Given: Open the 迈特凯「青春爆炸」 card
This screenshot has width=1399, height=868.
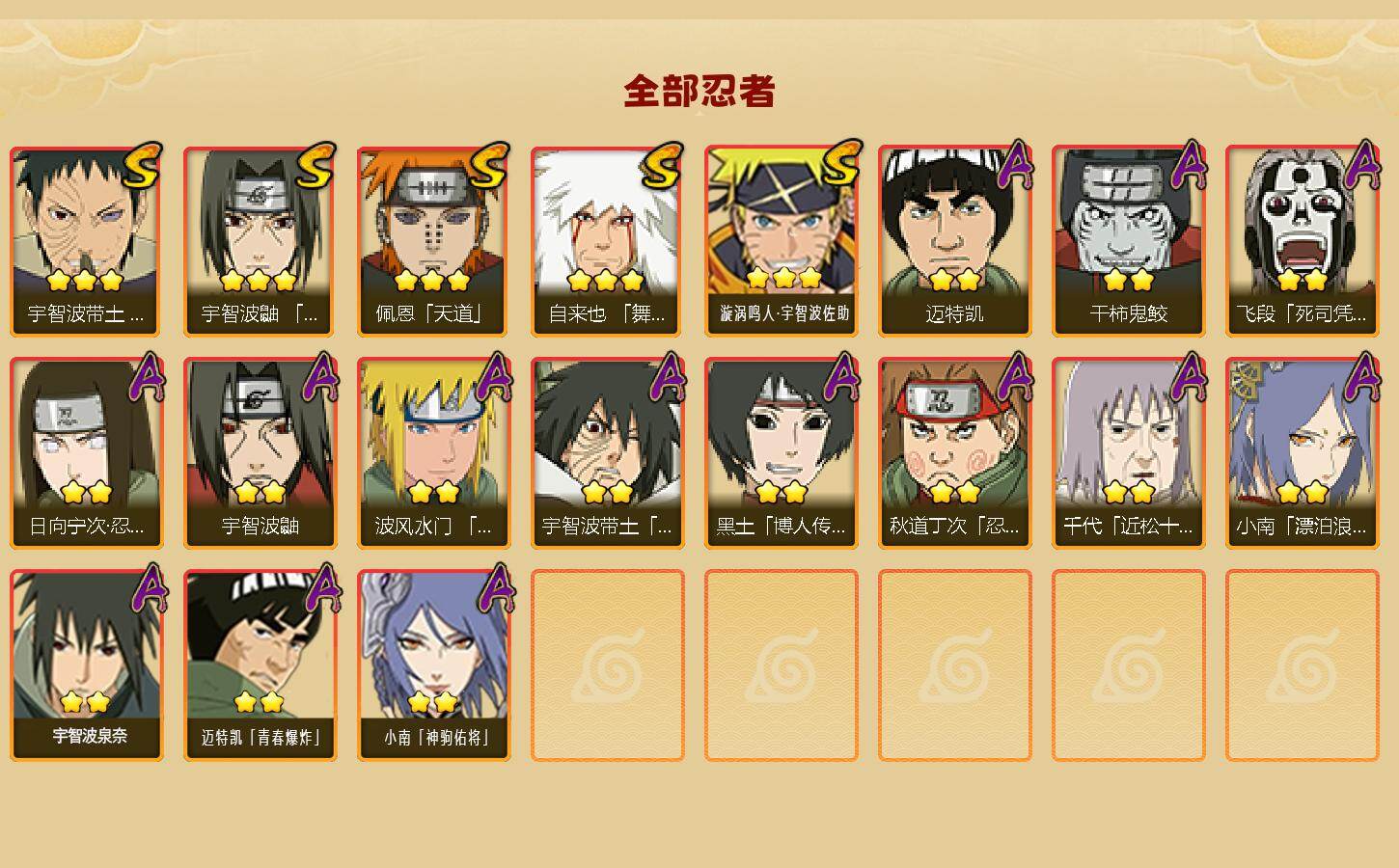Looking at the screenshot, I should (261, 665).
